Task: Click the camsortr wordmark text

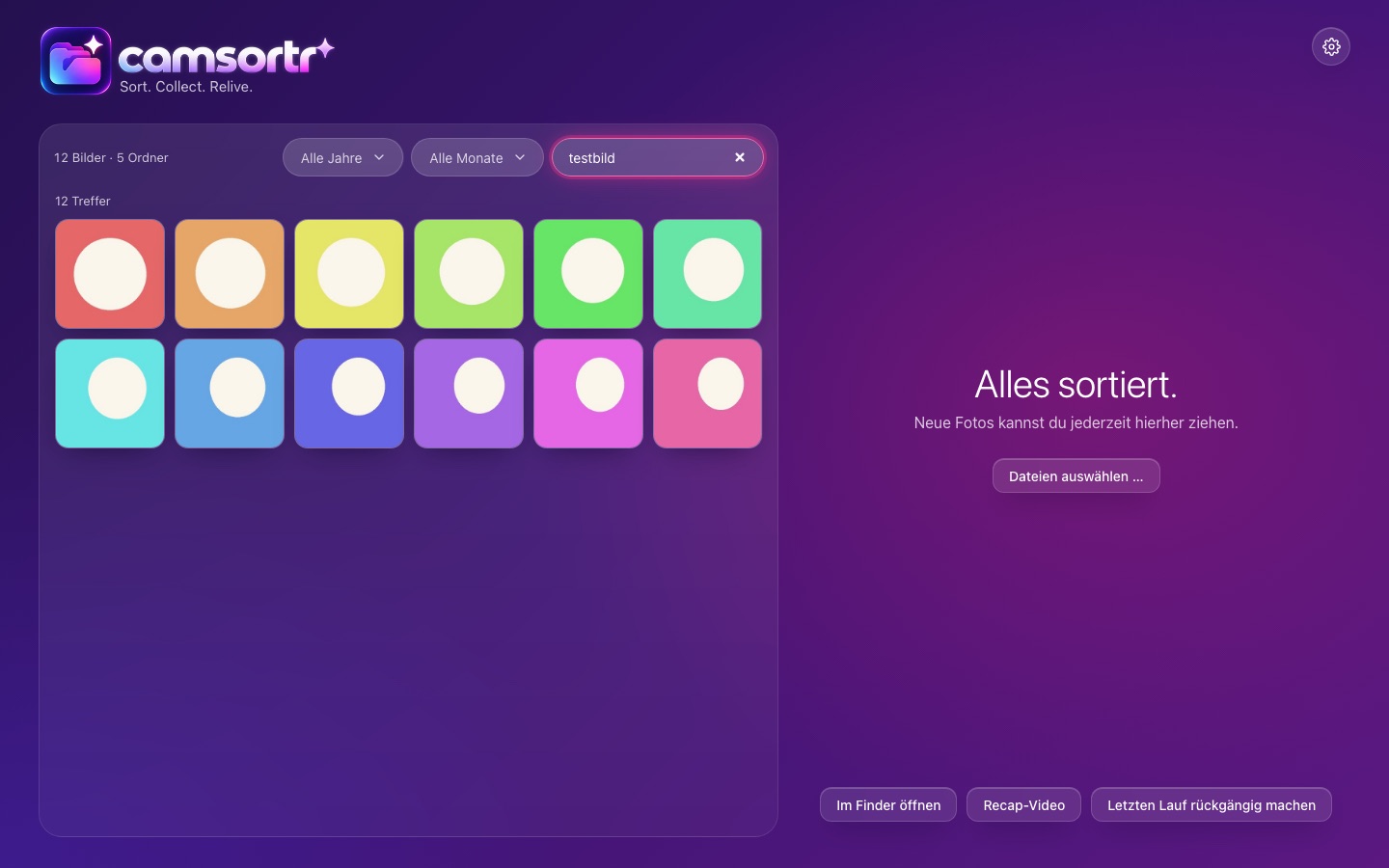Action: [x=226, y=57]
